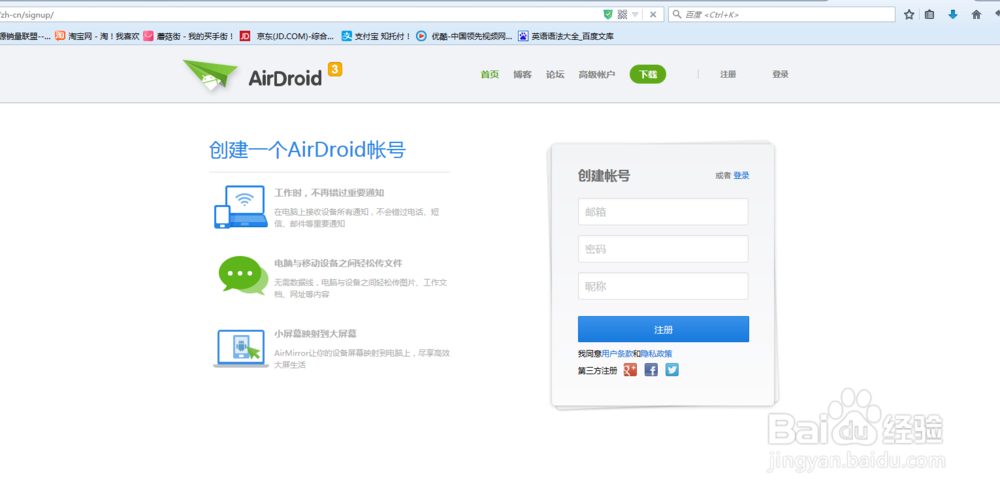
Task: Open the 首页 navigation item
Action: [x=490, y=75]
